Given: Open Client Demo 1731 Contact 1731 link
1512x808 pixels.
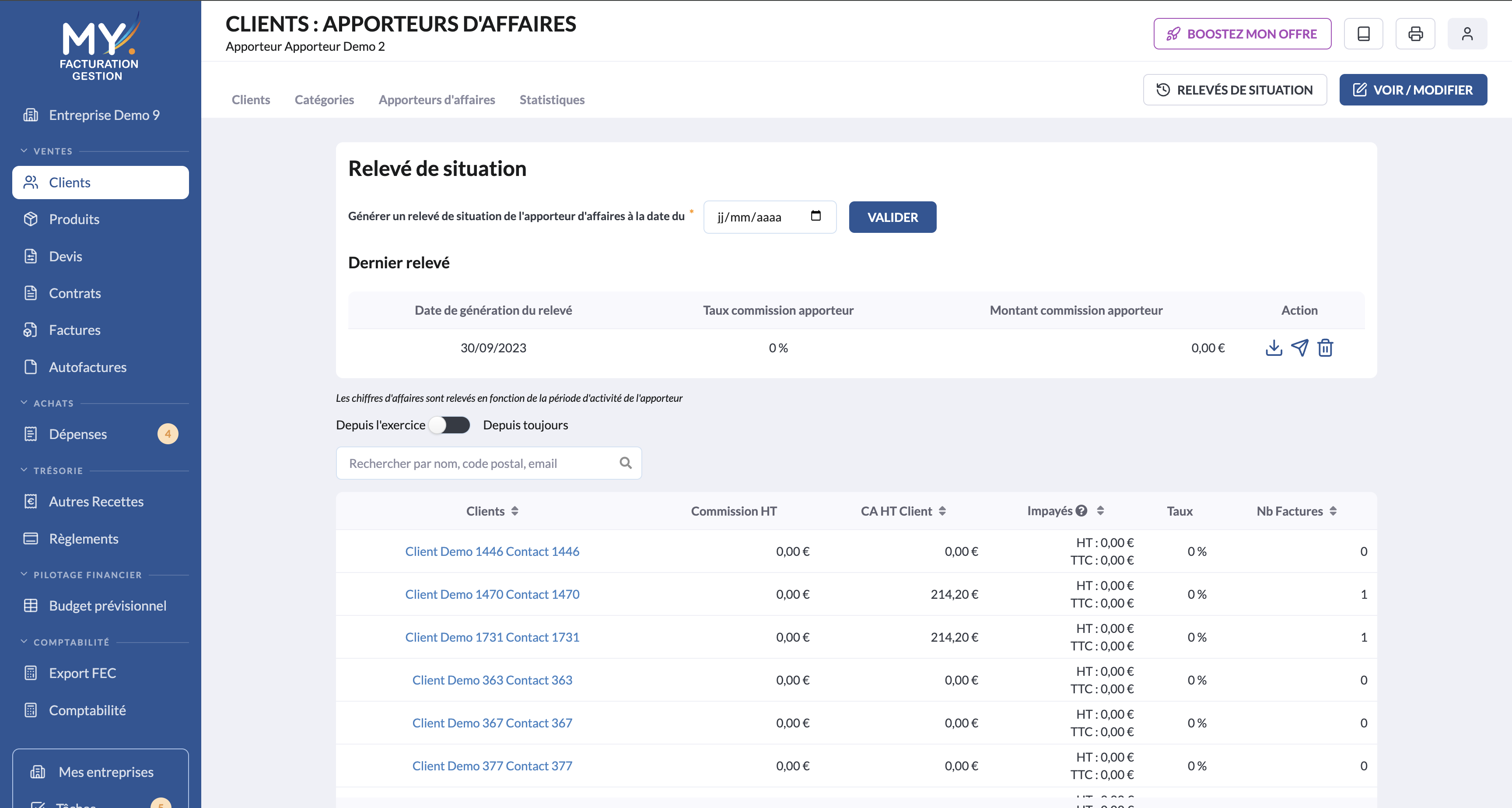Looking at the screenshot, I should pyautogui.click(x=492, y=637).
